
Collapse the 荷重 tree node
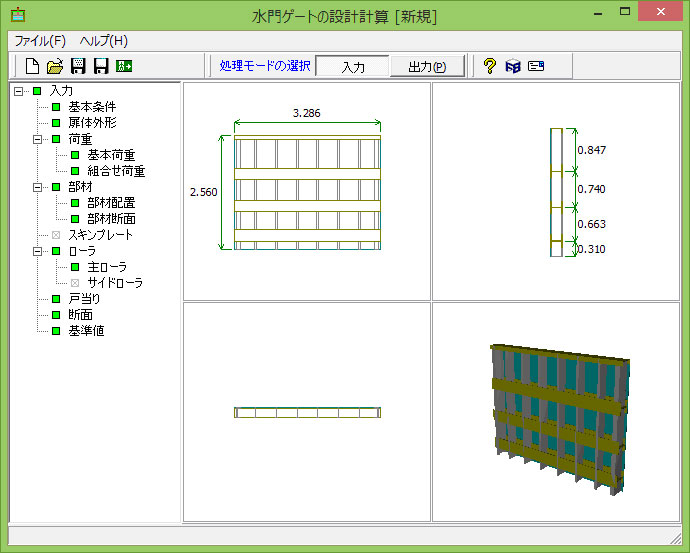[38, 139]
